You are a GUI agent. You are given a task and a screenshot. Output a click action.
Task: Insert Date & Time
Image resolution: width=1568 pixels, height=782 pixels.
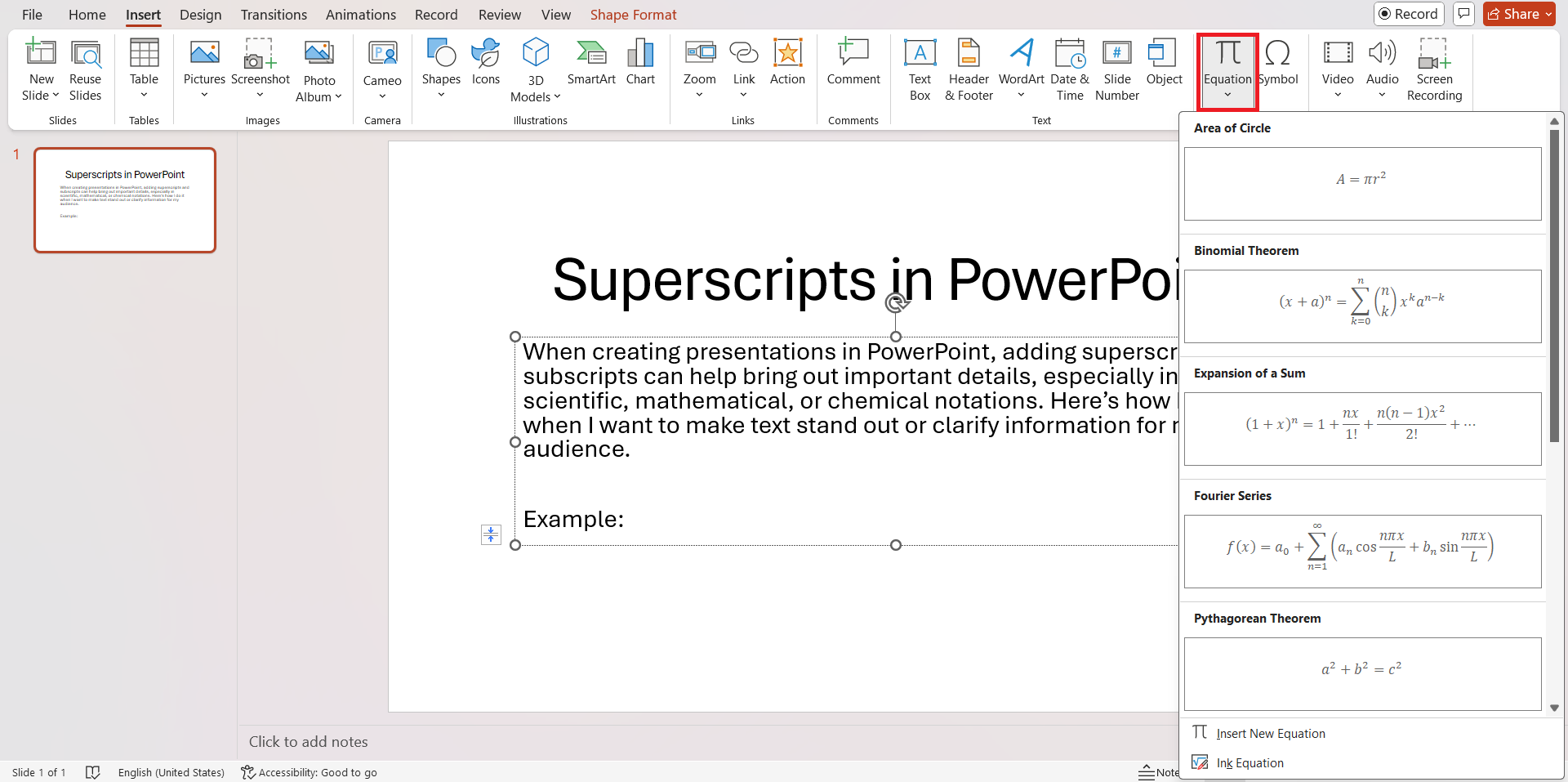1070,70
